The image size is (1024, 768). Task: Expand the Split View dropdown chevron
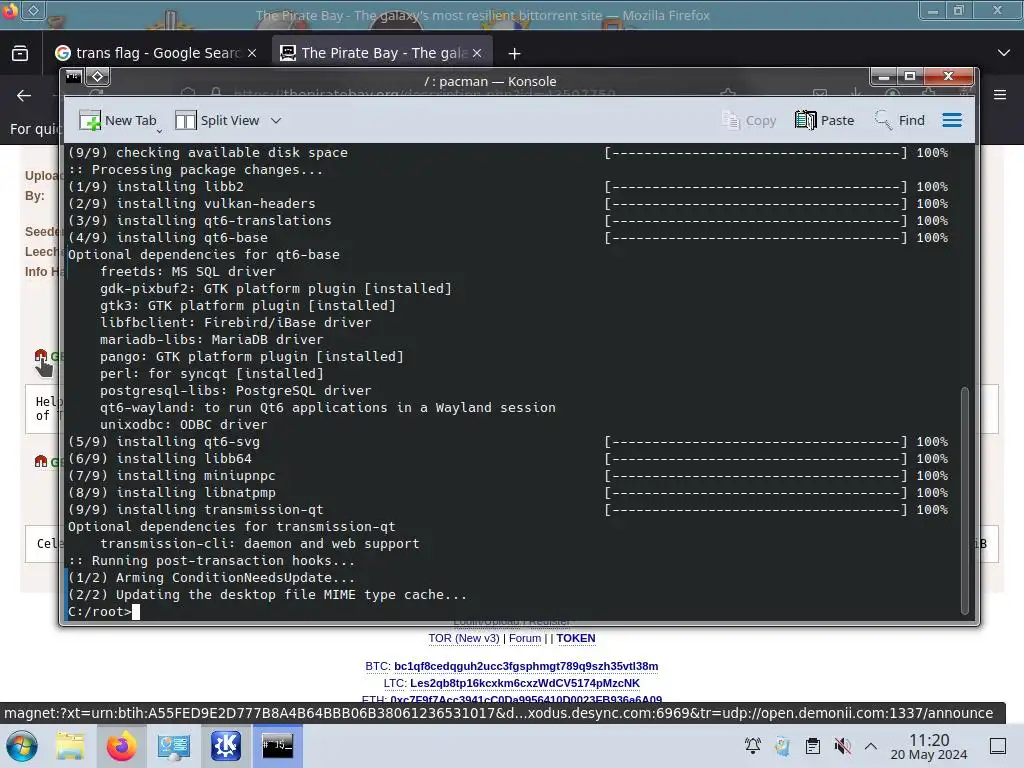(276, 120)
